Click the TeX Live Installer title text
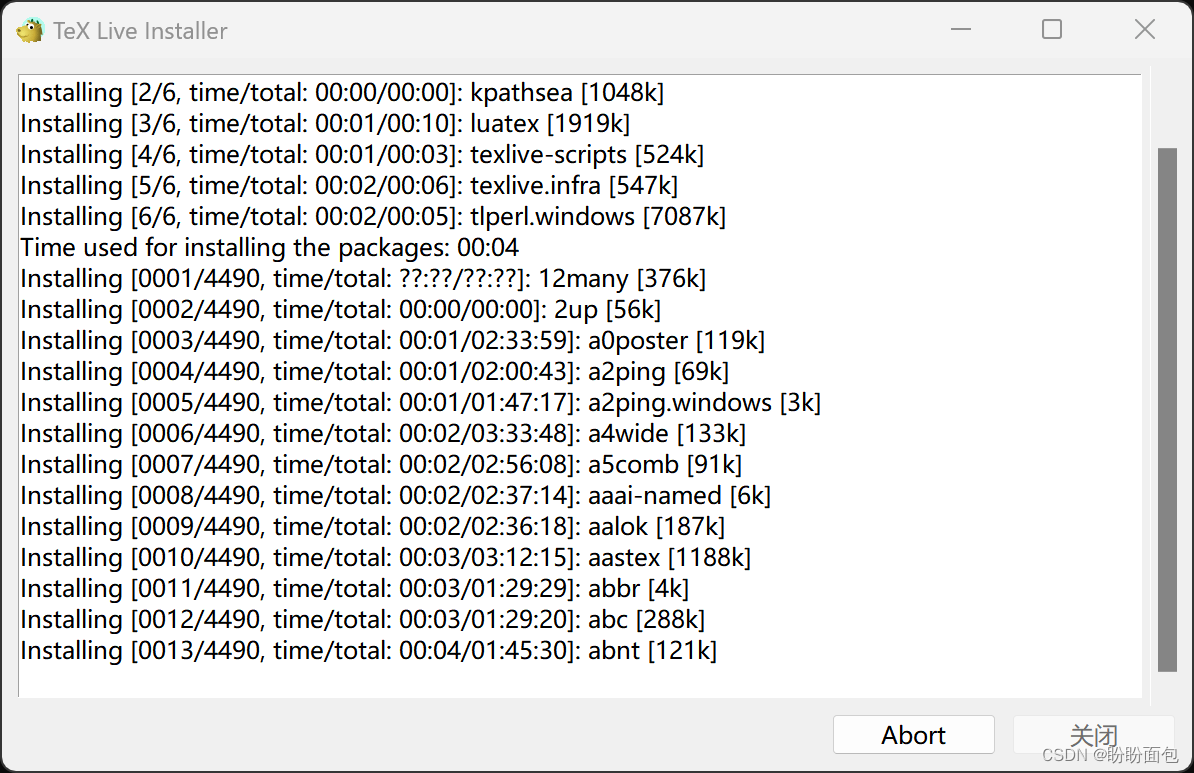 coord(140,30)
